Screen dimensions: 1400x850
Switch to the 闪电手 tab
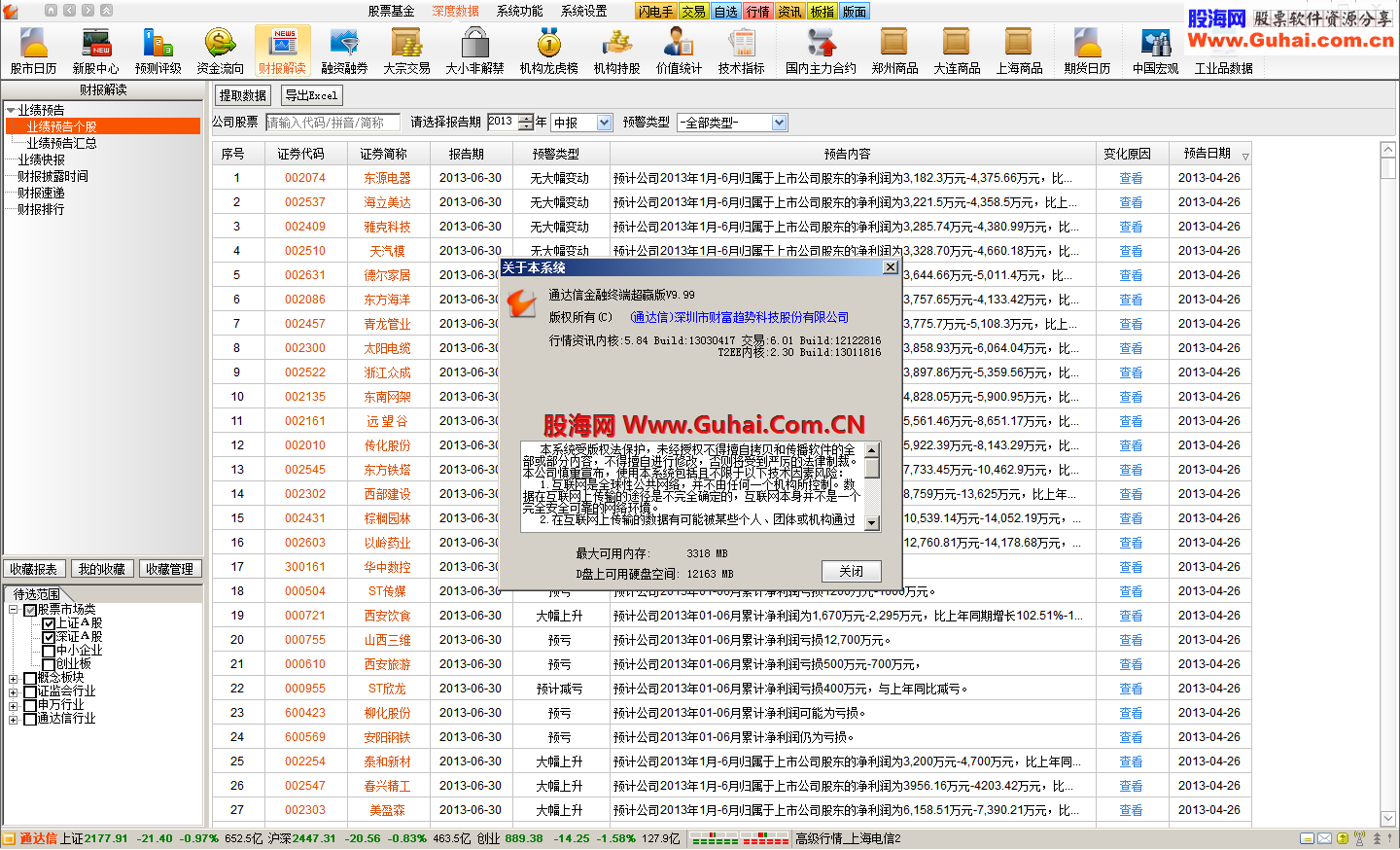click(656, 12)
